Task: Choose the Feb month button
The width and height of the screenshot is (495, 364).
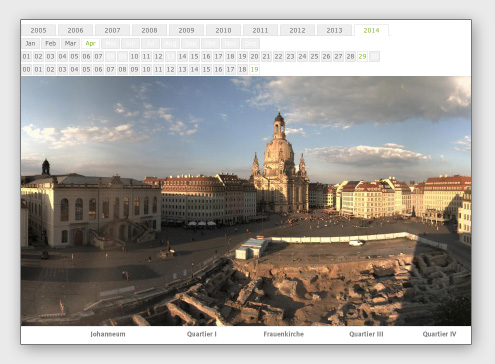Action: pyautogui.click(x=51, y=43)
